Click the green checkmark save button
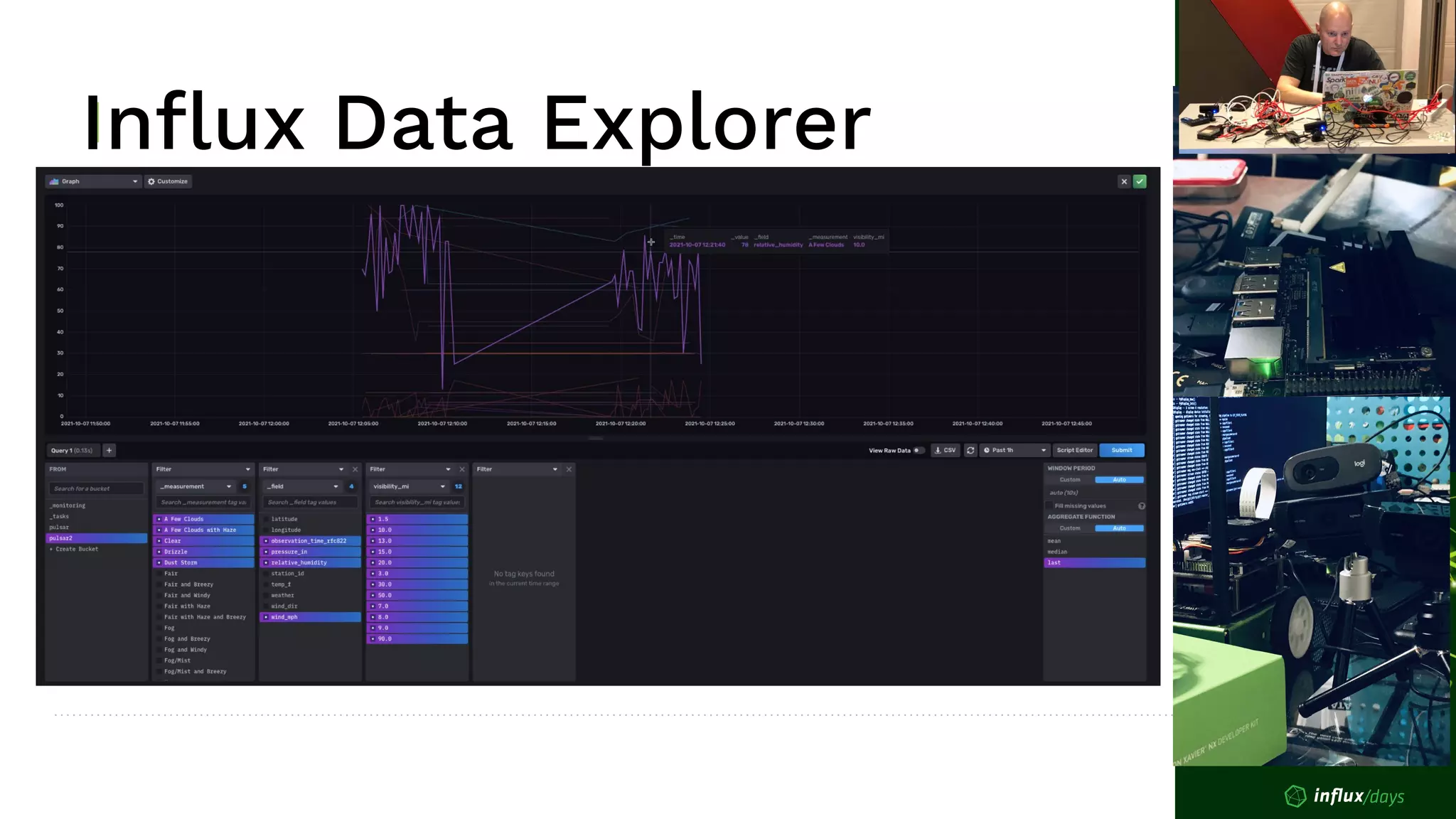1456x819 pixels. pyautogui.click(x=1140, y=181)
